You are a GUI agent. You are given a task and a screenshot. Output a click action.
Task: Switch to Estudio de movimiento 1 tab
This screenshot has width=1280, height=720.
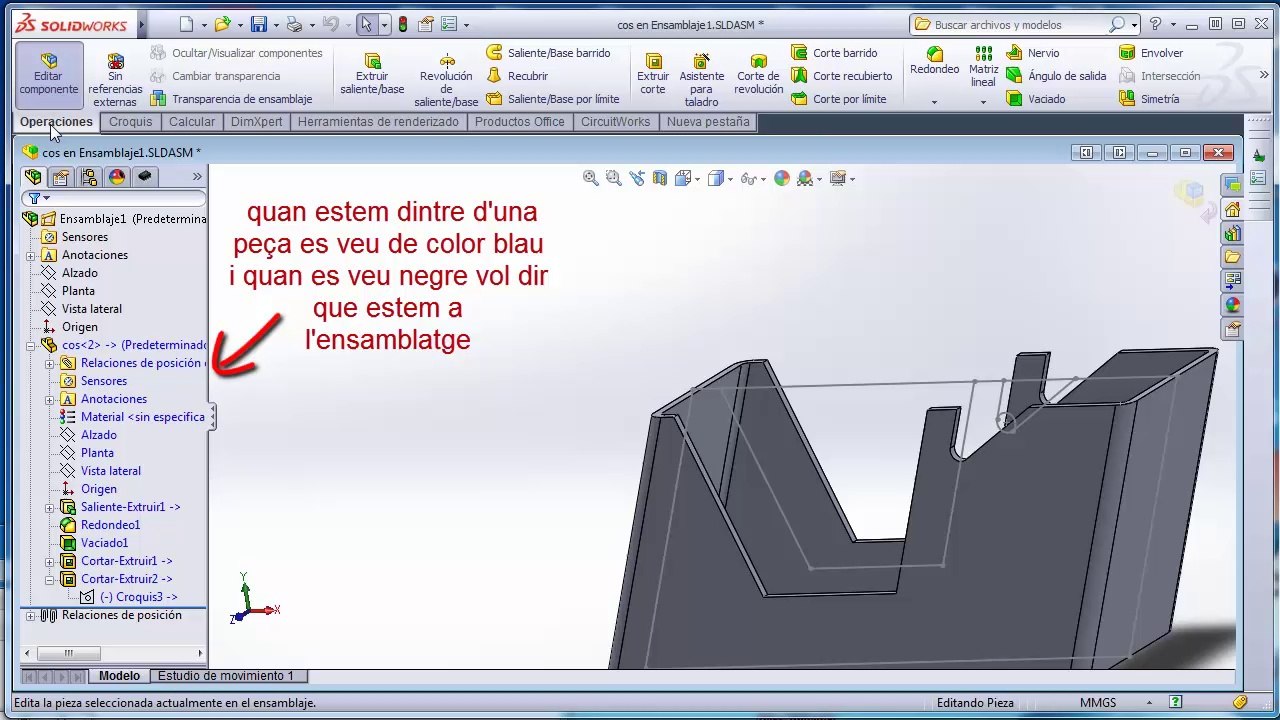(x=226, y=676)
